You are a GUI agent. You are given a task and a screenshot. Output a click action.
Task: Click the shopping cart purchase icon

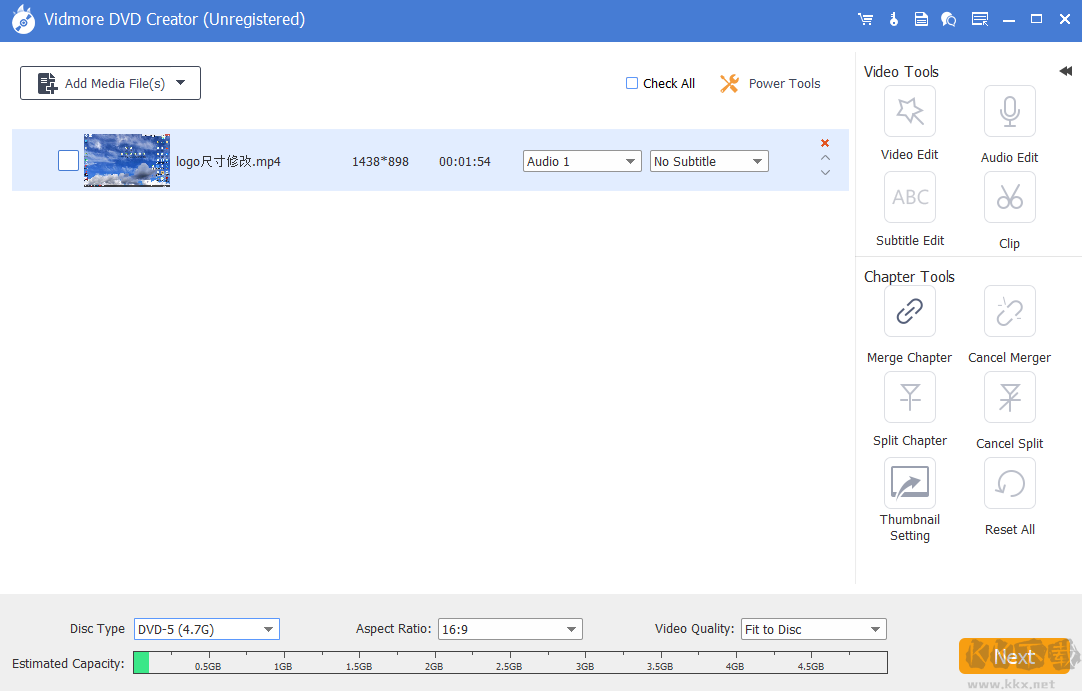click(x=865, y=19)
